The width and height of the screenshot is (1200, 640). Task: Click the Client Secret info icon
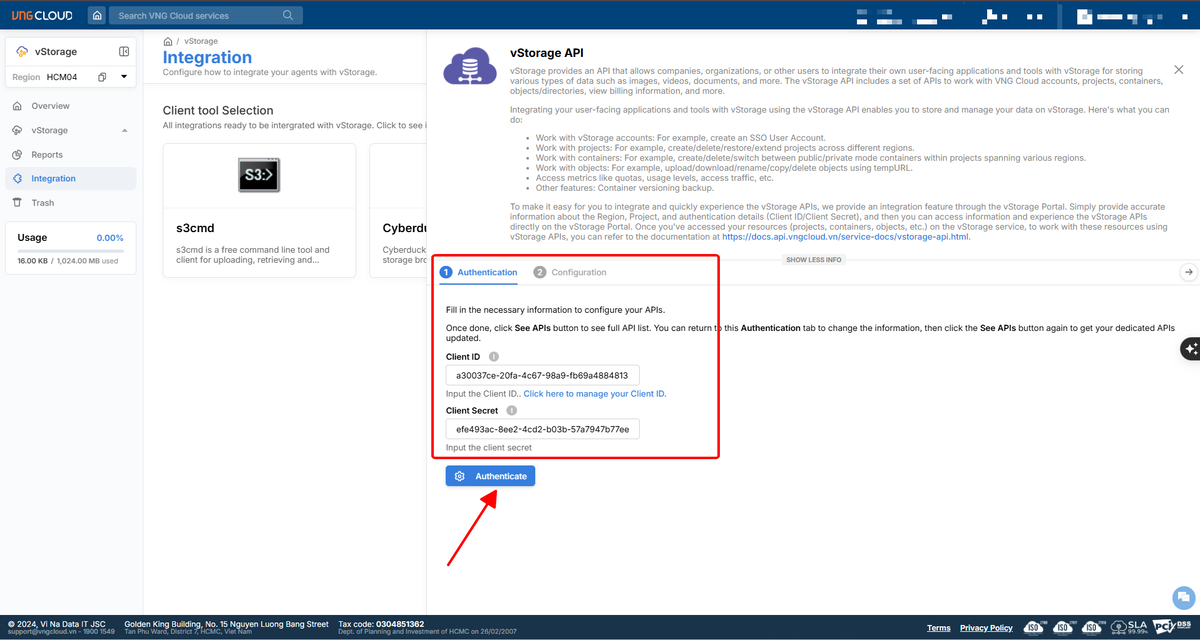tap(512, 411)
